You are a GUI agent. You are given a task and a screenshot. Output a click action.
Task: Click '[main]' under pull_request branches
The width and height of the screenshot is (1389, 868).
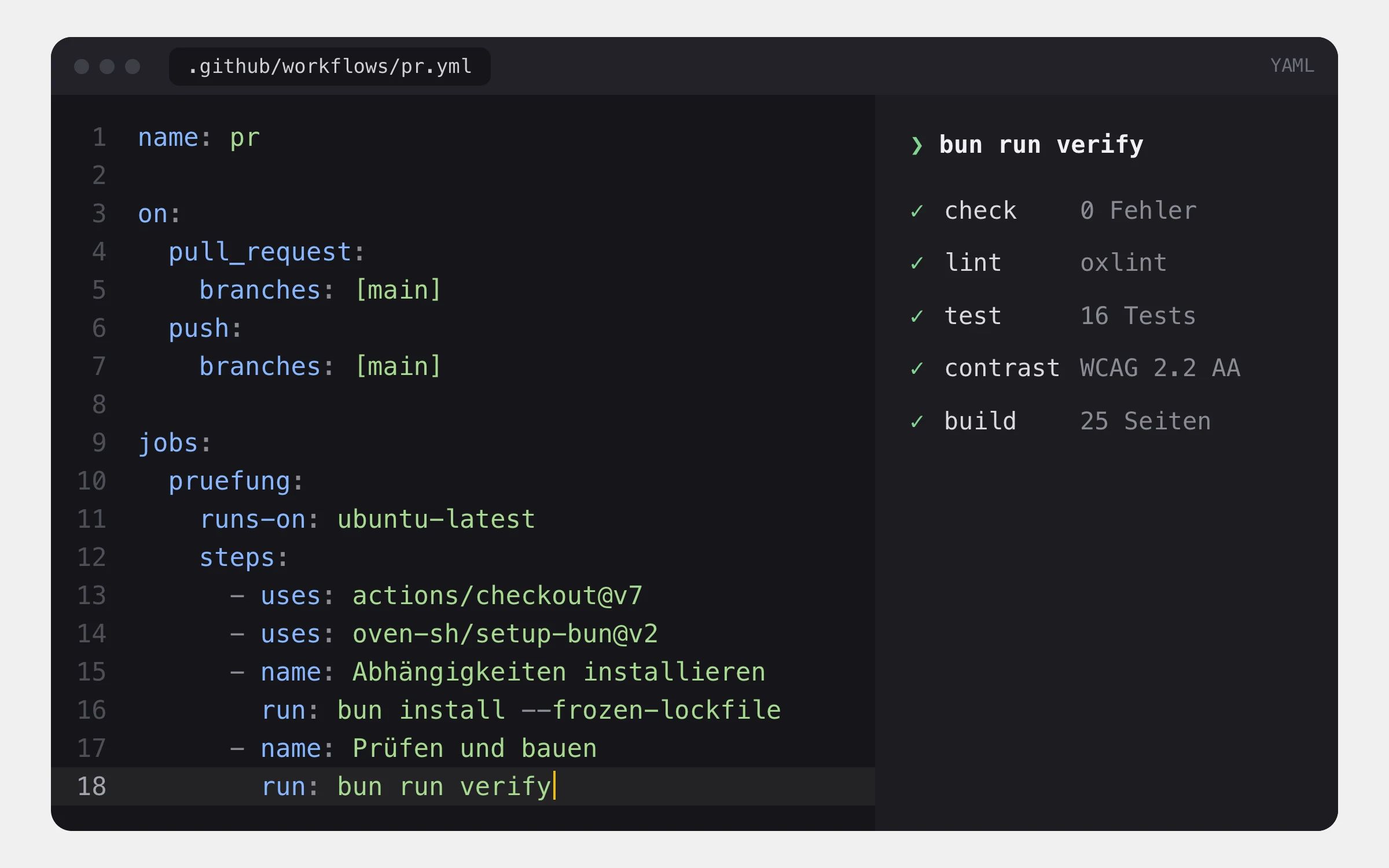point(398,290)
